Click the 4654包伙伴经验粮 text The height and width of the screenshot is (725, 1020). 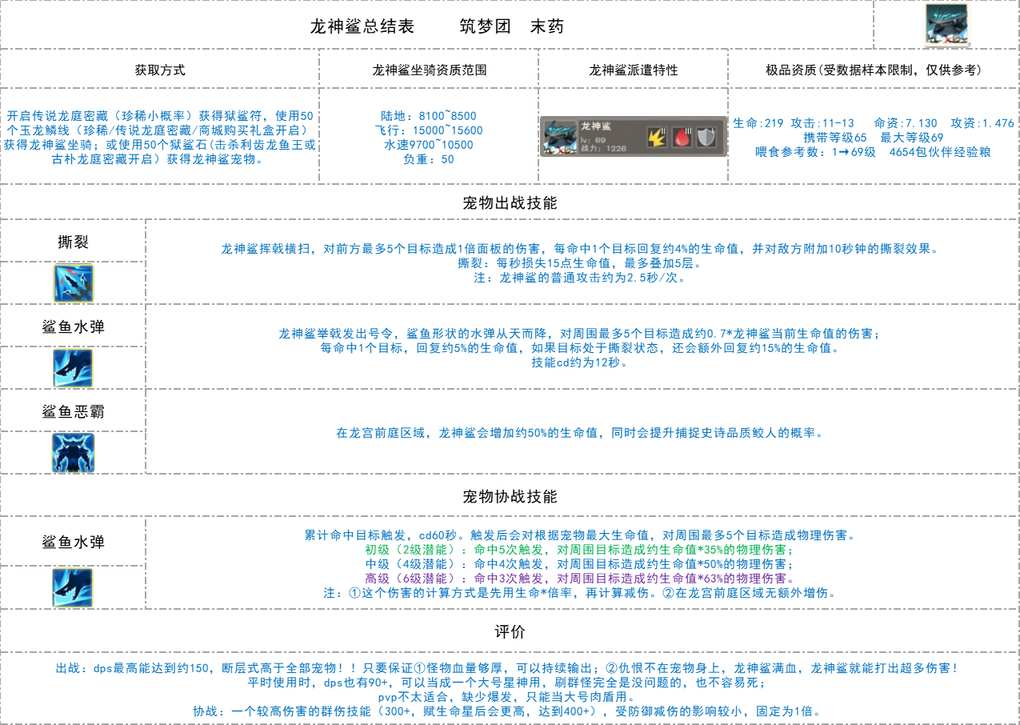pos(940,152)
